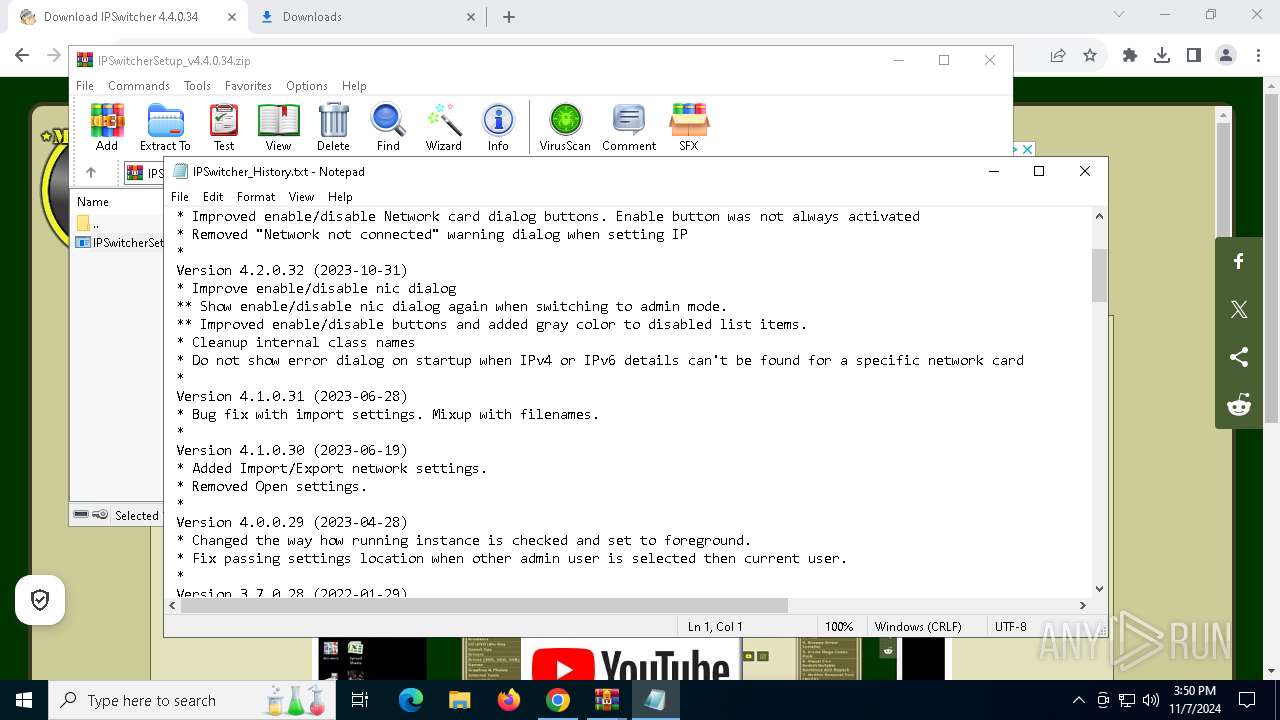Open Windows Start menu
The height and width of the screenshot is (720, 1280).
coord(24,700)
